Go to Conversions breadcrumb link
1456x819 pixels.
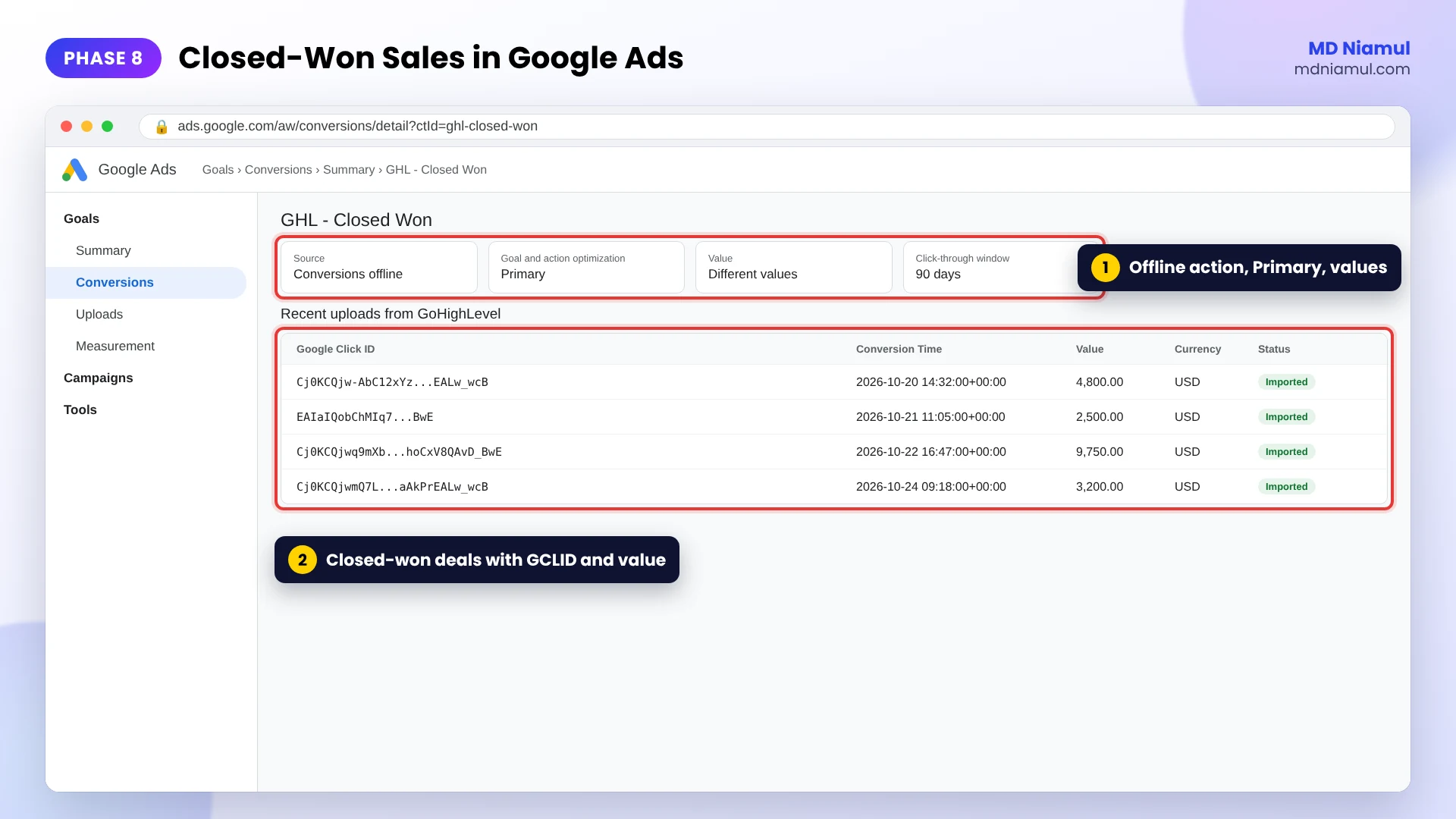278,170
